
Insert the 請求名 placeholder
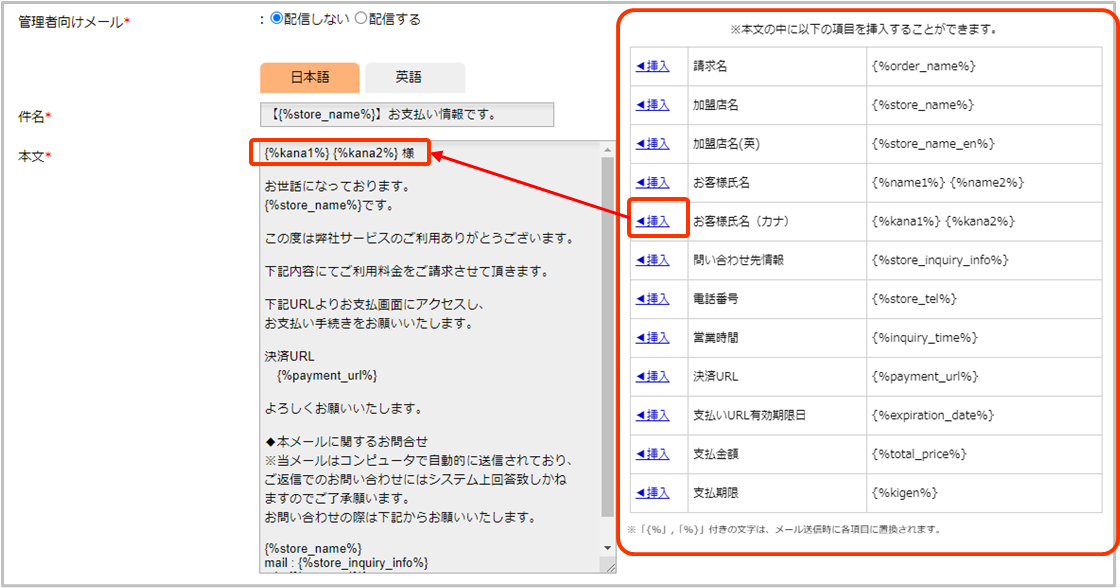click(x=652, y=66)
